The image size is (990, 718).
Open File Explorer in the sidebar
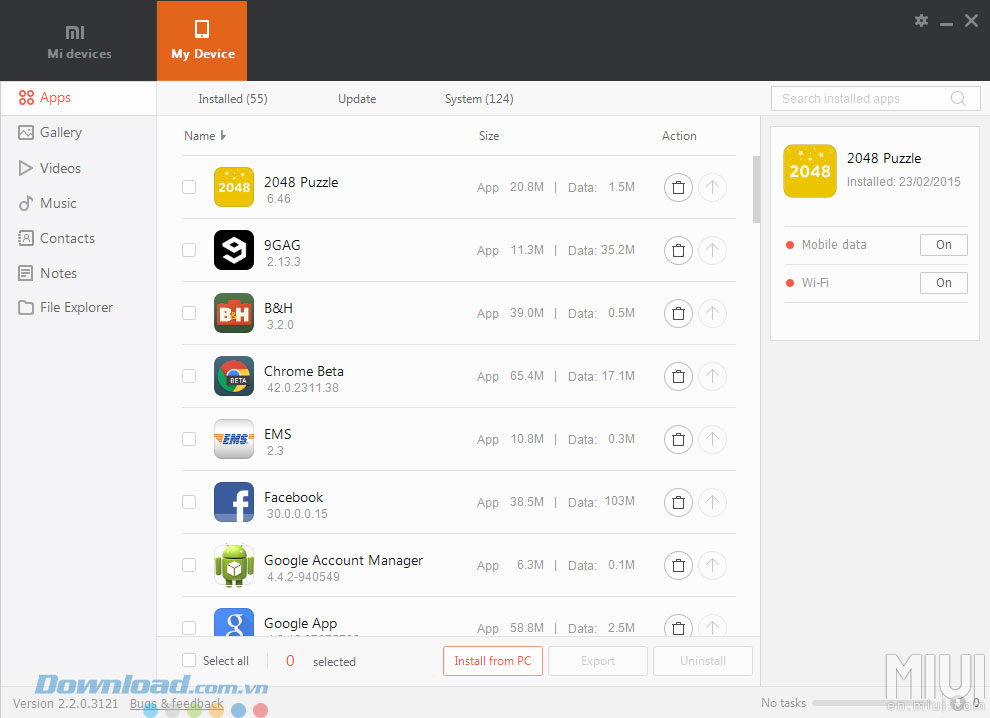pos(76,308)
